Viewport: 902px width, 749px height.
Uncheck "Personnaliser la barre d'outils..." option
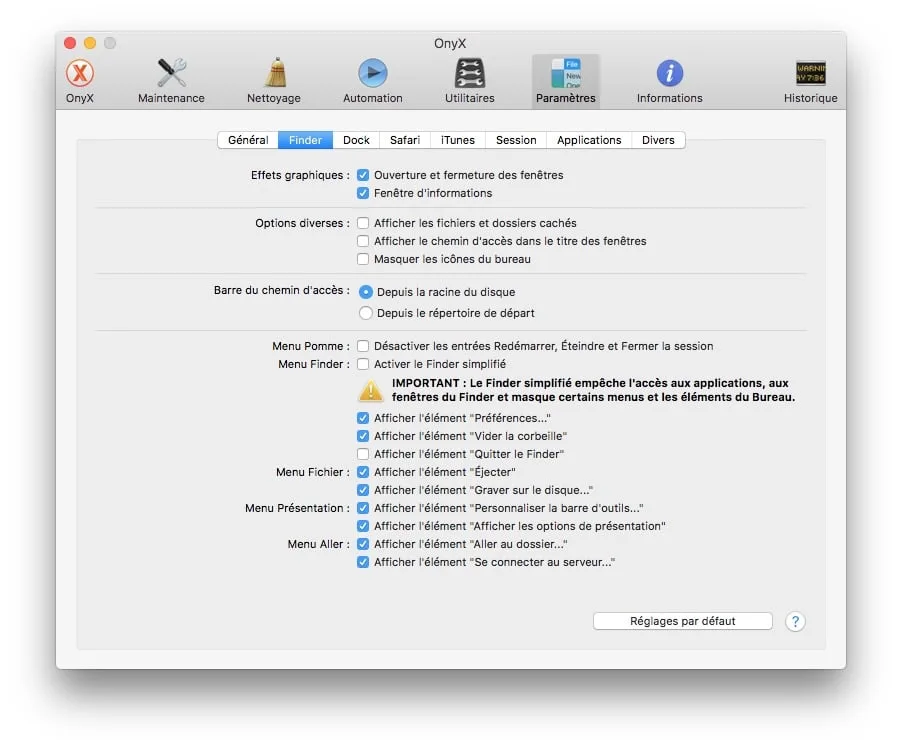click(363, 509)
